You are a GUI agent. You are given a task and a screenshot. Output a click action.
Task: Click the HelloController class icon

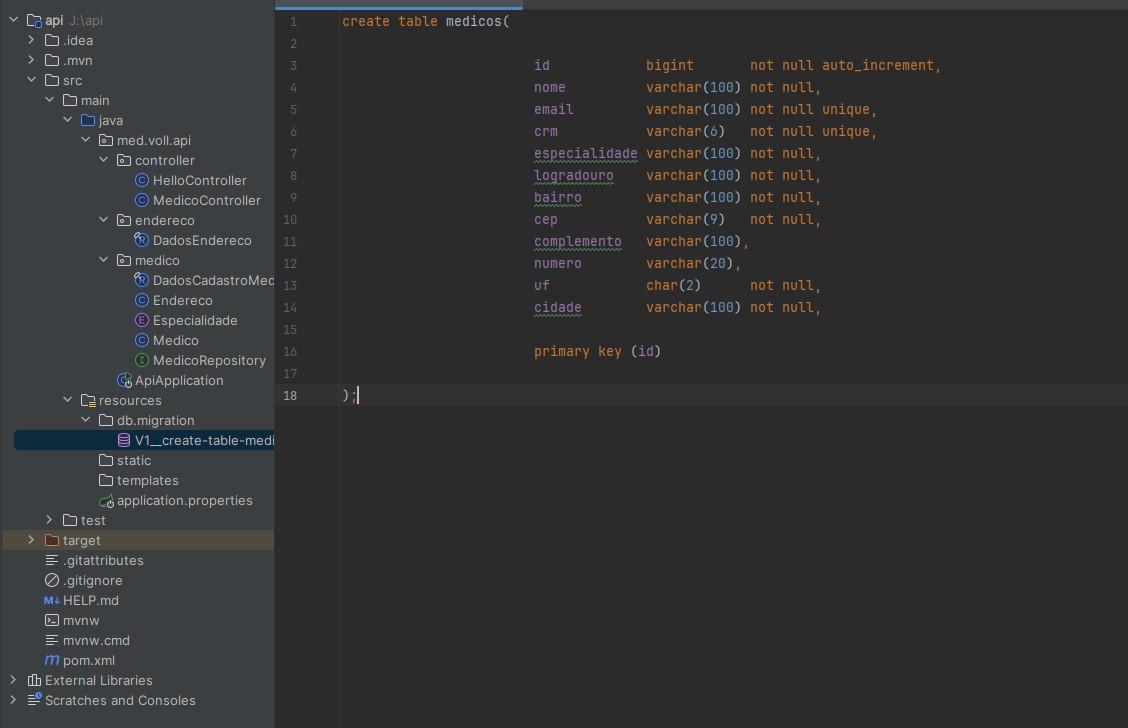tap(142, 181)
